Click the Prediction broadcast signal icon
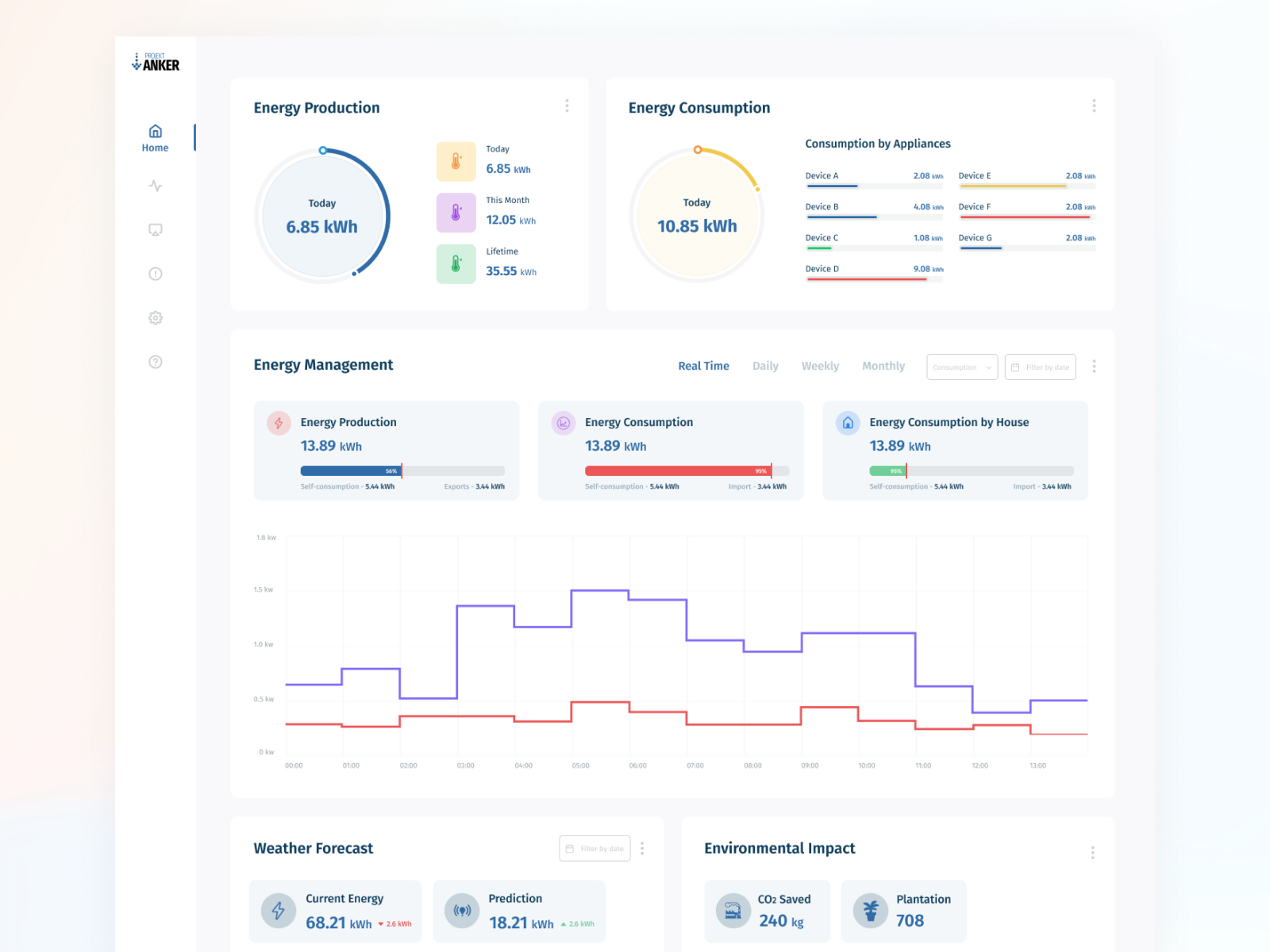This screenshot has height=952, width=1270. [x=462, y=911]
